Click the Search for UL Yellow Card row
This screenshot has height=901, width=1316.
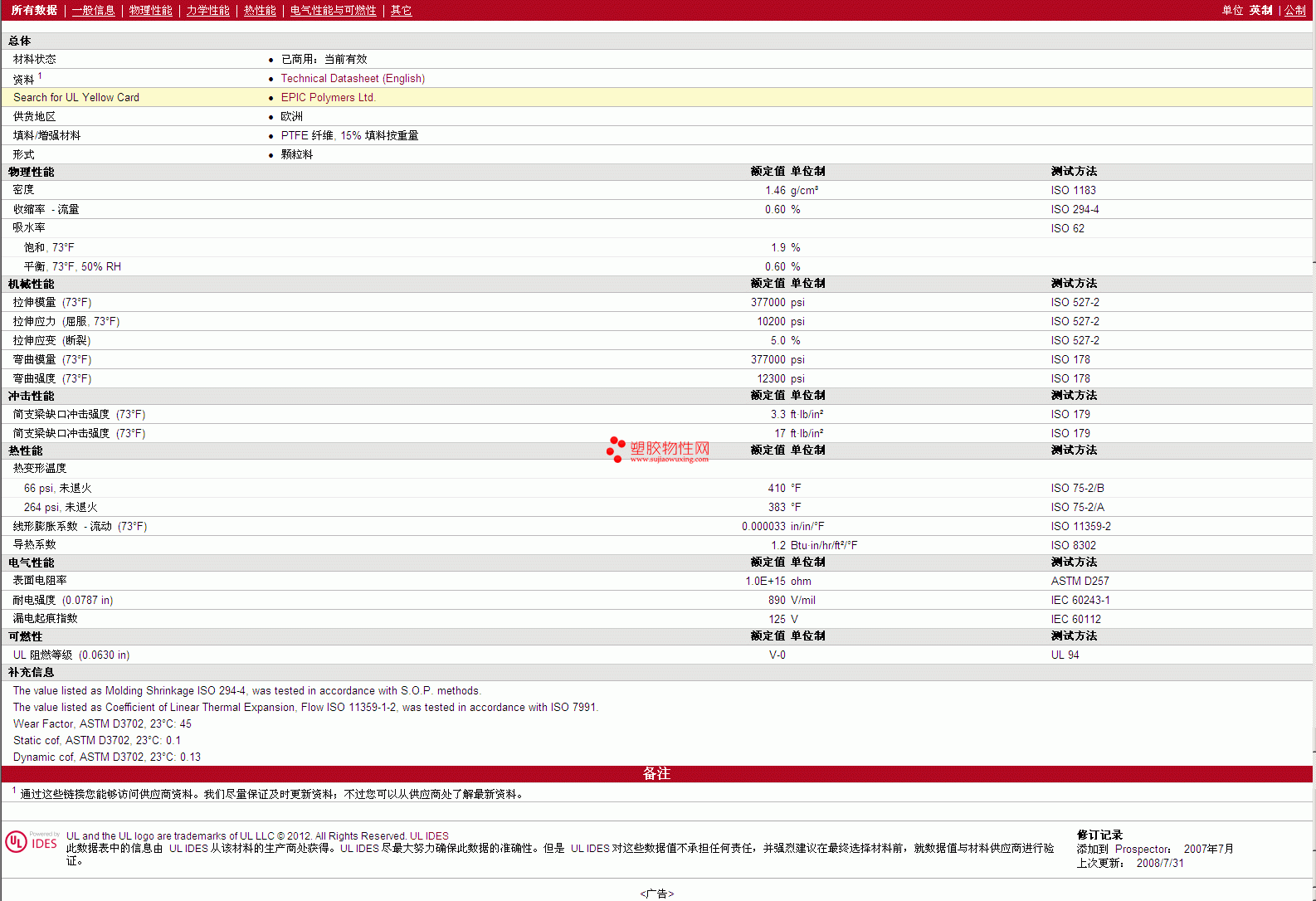657,97
